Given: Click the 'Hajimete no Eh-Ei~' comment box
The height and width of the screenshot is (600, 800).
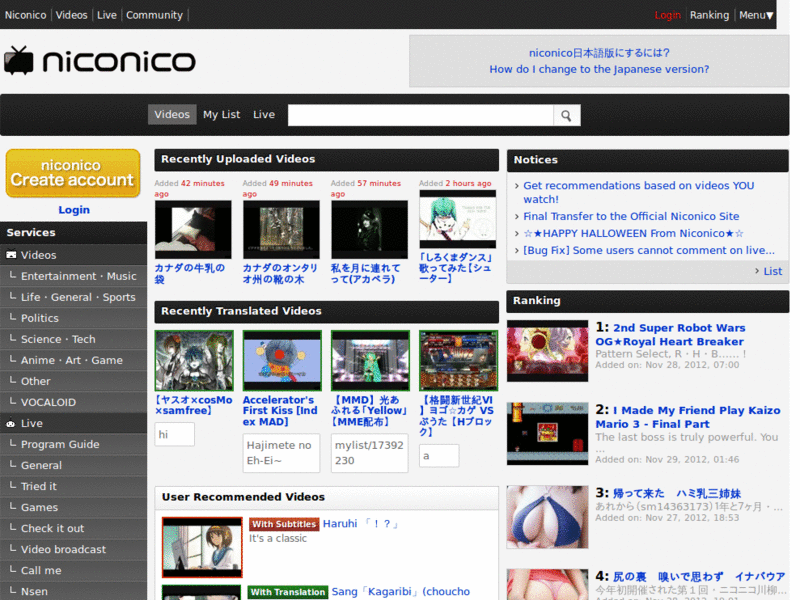Looking at the screenshot, I should (282, 453).
